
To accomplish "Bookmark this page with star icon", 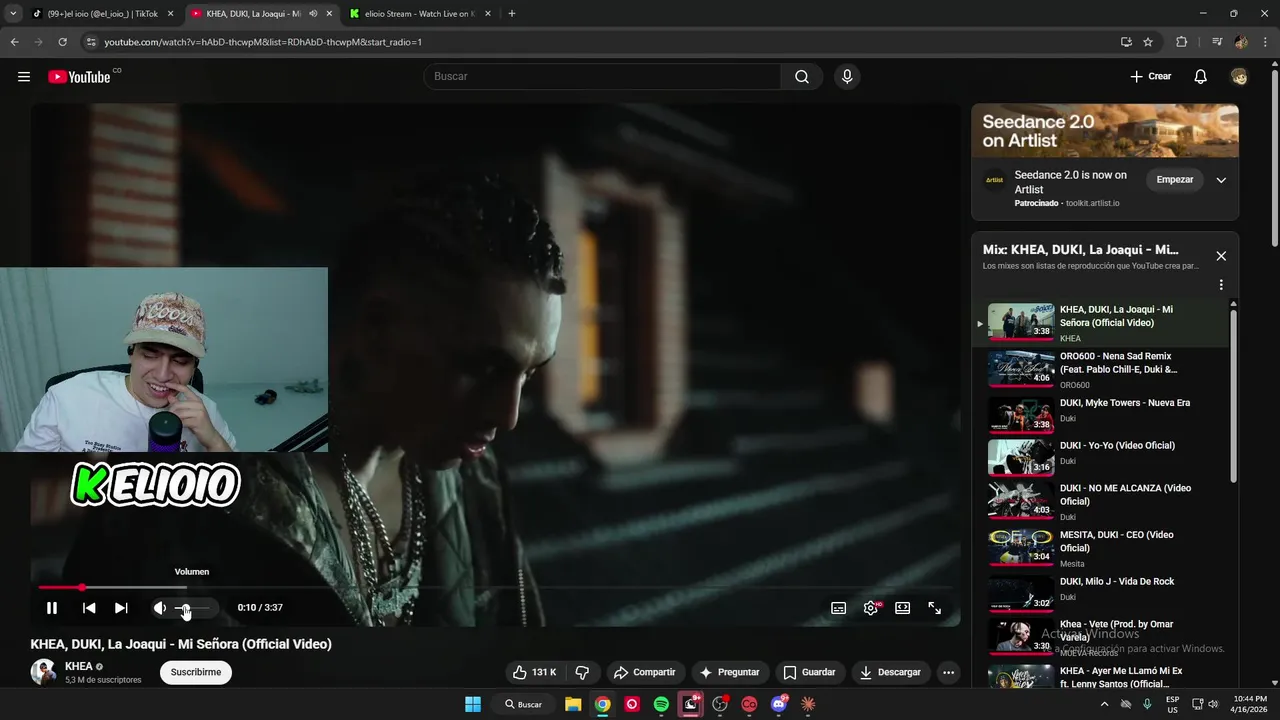I will point(1148,42).
